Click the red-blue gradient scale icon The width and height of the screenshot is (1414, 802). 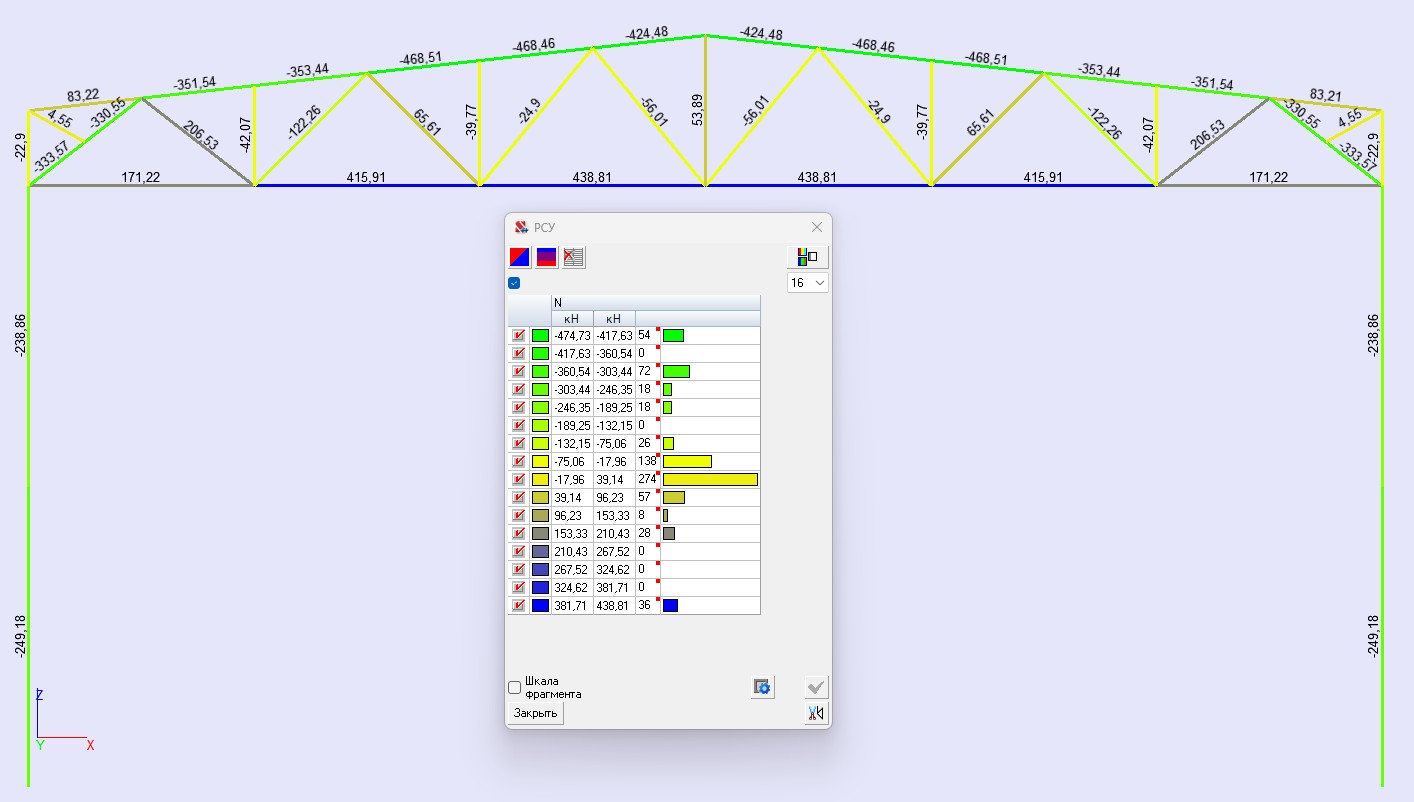pyautogui.click(x=546, y=257)
